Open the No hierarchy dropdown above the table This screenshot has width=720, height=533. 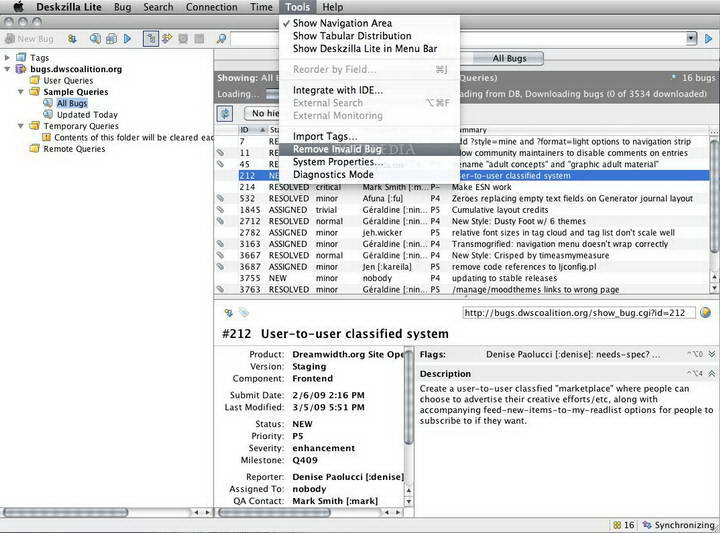click(260, 113)
